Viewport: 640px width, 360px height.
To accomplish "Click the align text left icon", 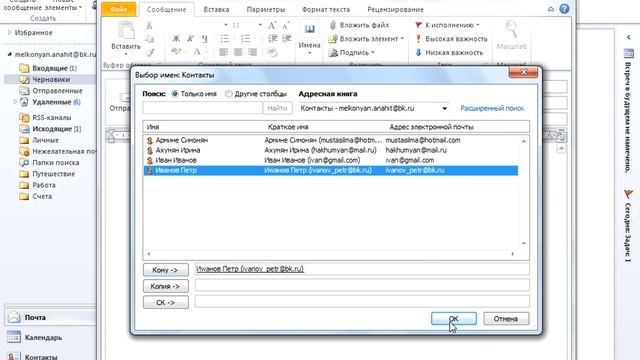I will (x=223, y=52).
